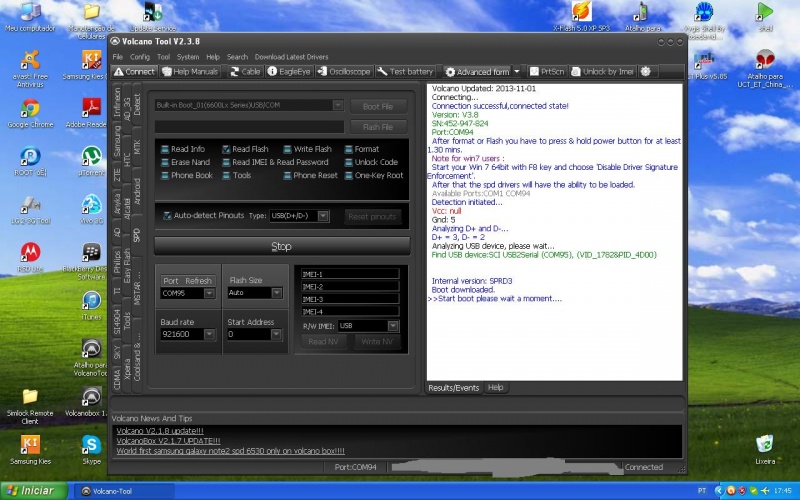Open the System menu
The width and height of the screenshot is (800, 500).
(188, 57)
